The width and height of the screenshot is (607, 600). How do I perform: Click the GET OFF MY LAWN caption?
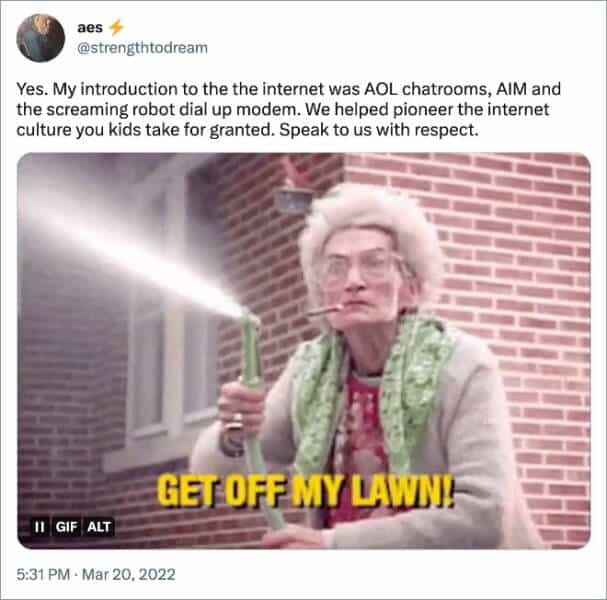(305, 491)
